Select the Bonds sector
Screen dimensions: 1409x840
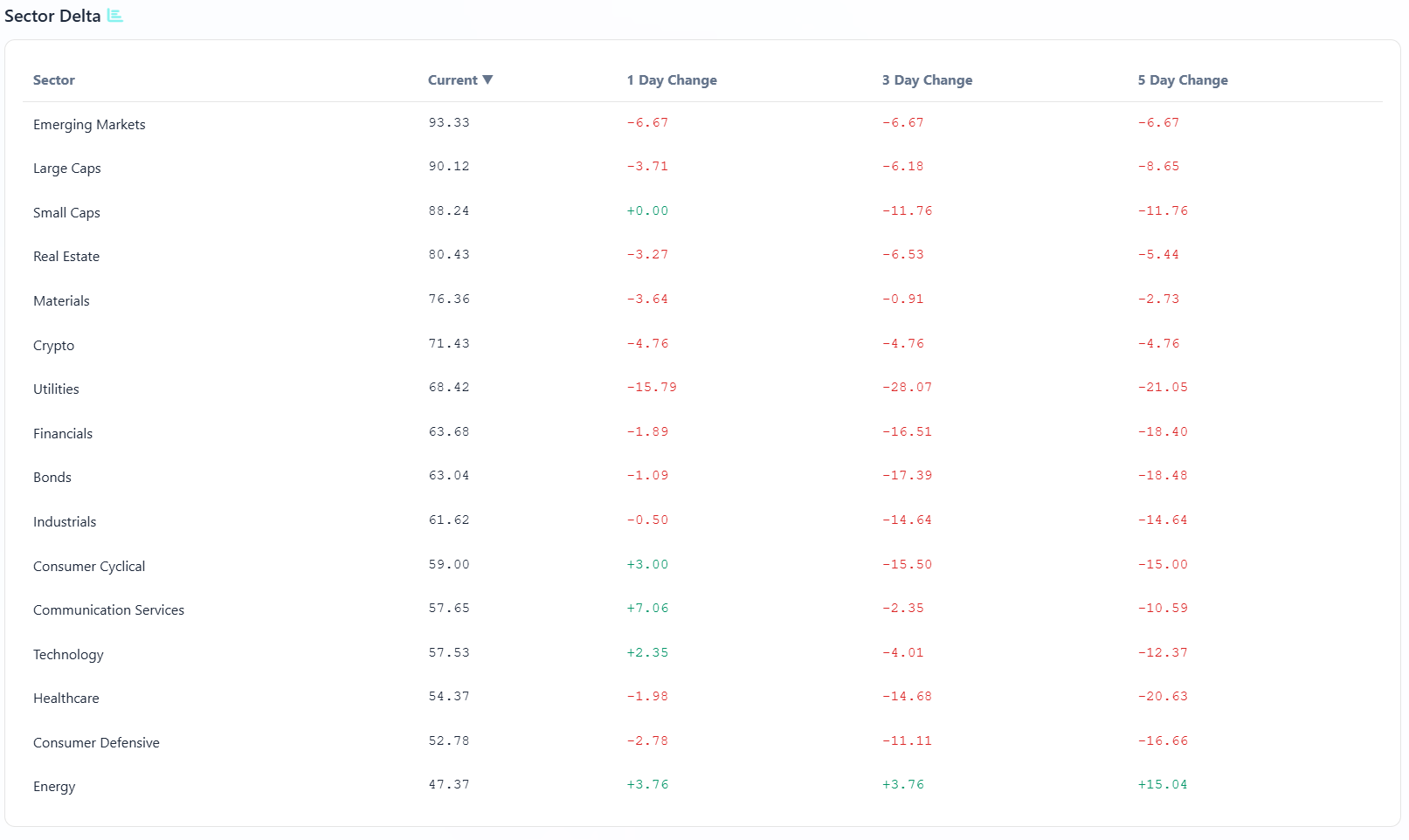52,478
